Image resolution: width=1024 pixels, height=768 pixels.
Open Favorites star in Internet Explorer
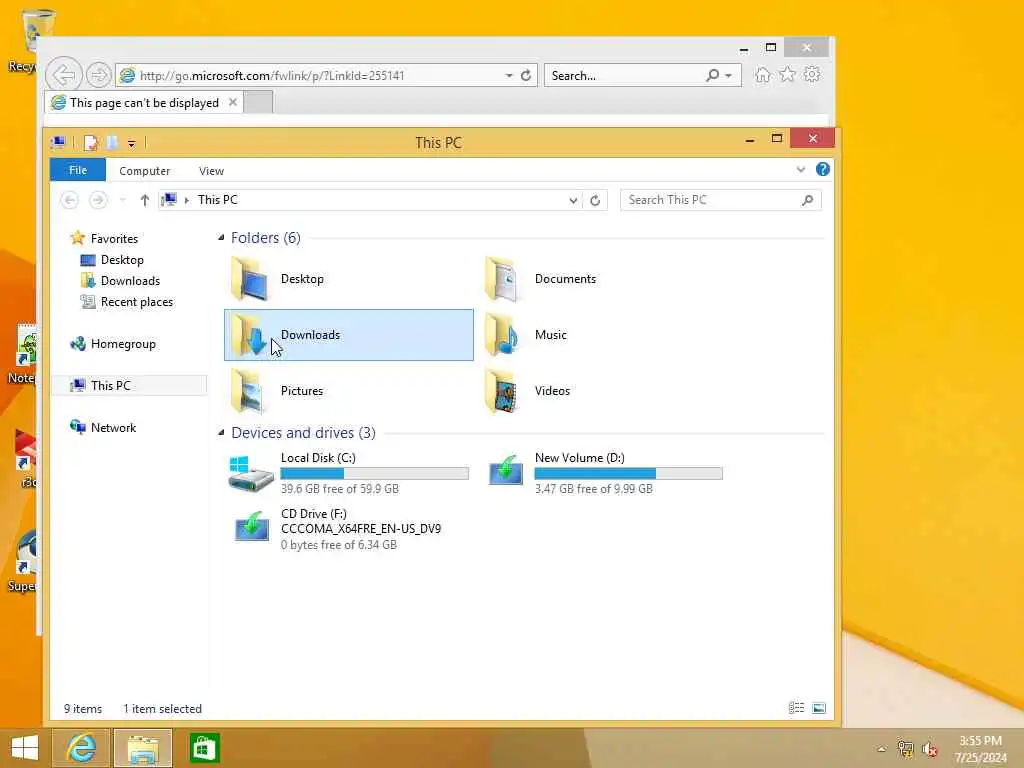pos(787,74)
